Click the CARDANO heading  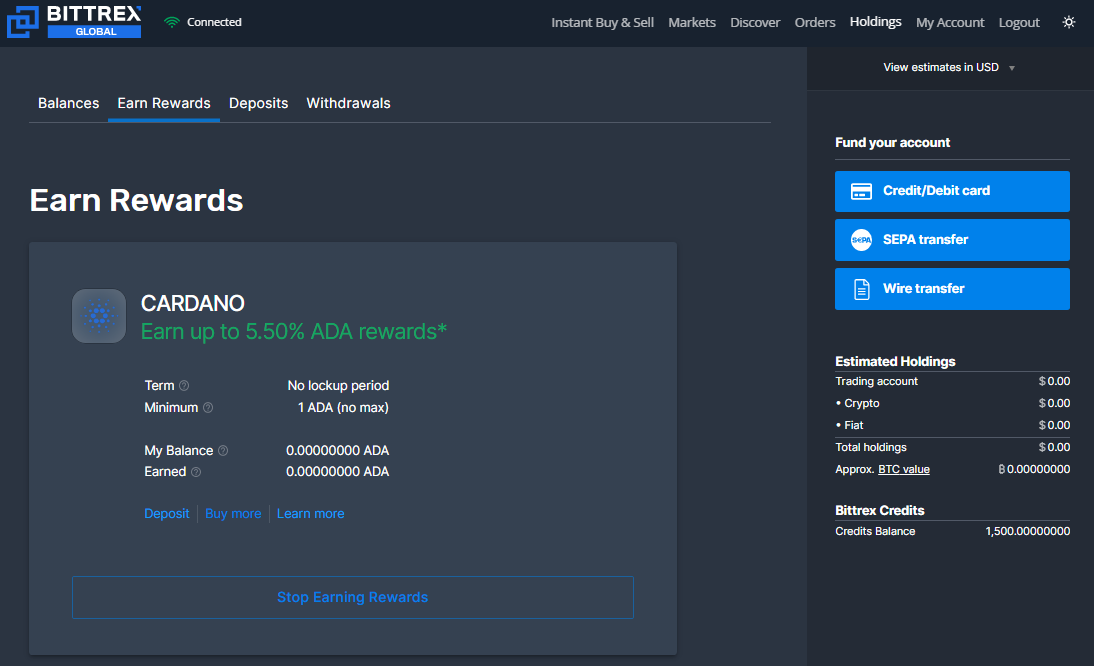pyautogui.click(x=193, y=303)
